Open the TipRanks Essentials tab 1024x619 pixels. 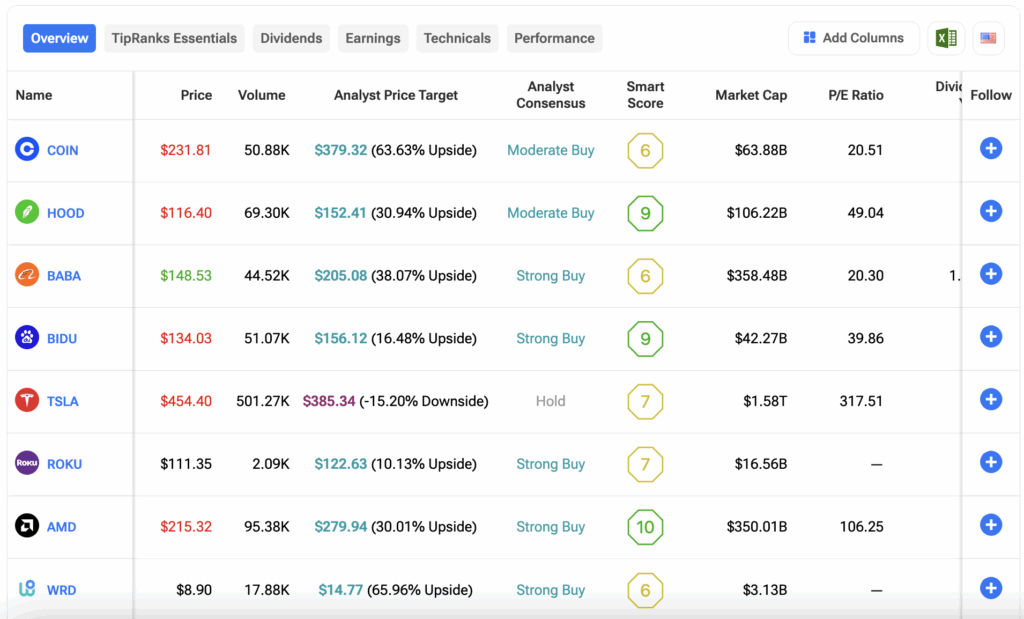coord(174,38)
